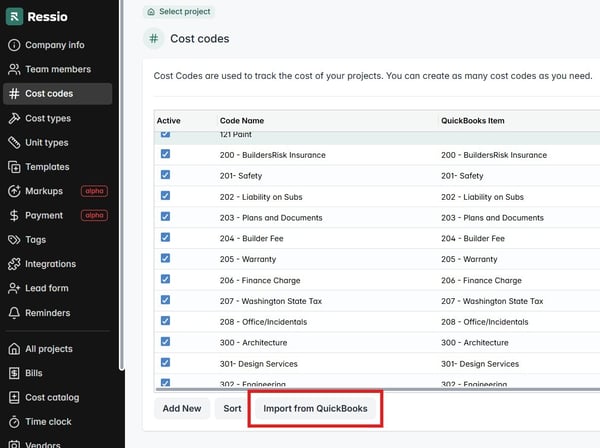Click QuickBooks item 204 - Builder Fee
The image size is (600, 448).
[x=473, y=239]
